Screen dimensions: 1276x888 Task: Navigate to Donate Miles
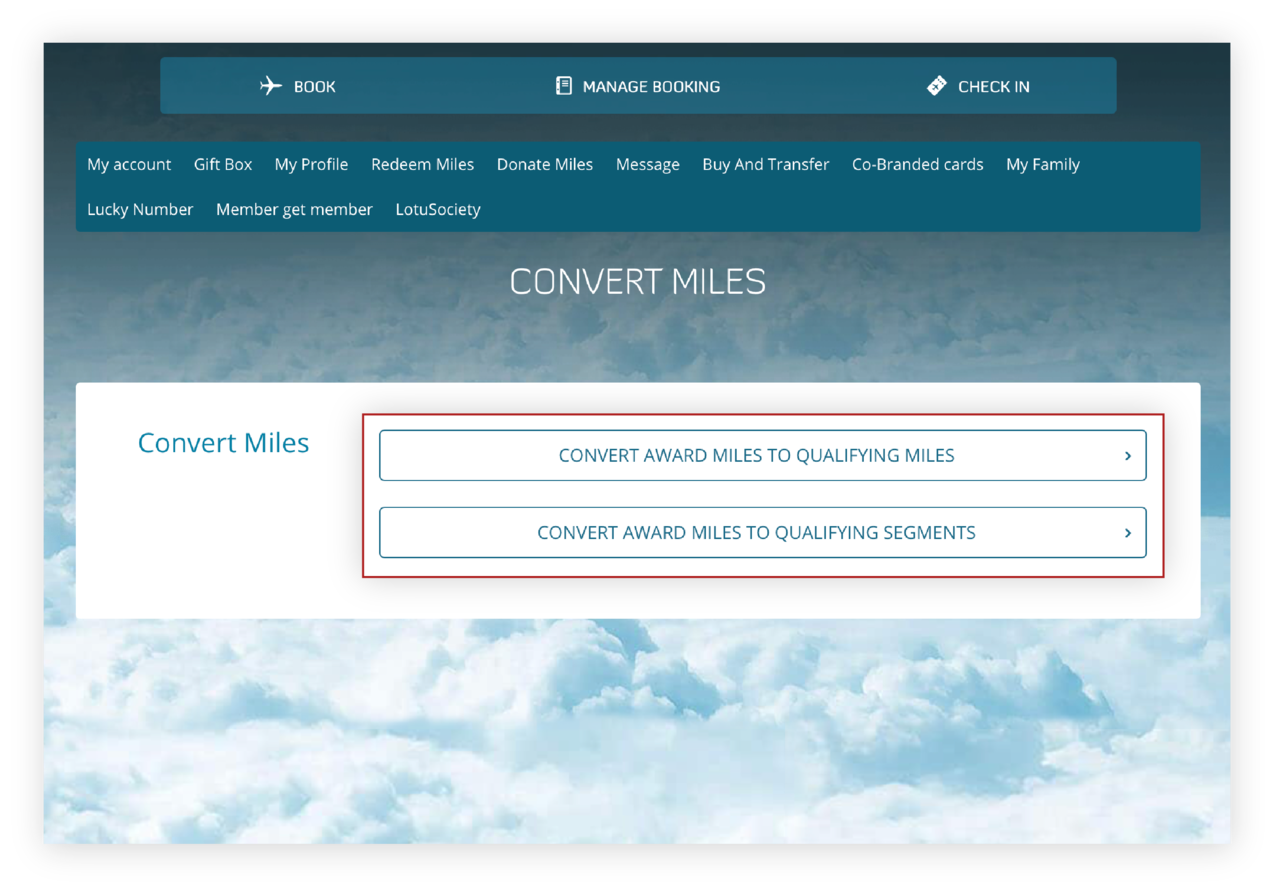[x=544, y=164]
